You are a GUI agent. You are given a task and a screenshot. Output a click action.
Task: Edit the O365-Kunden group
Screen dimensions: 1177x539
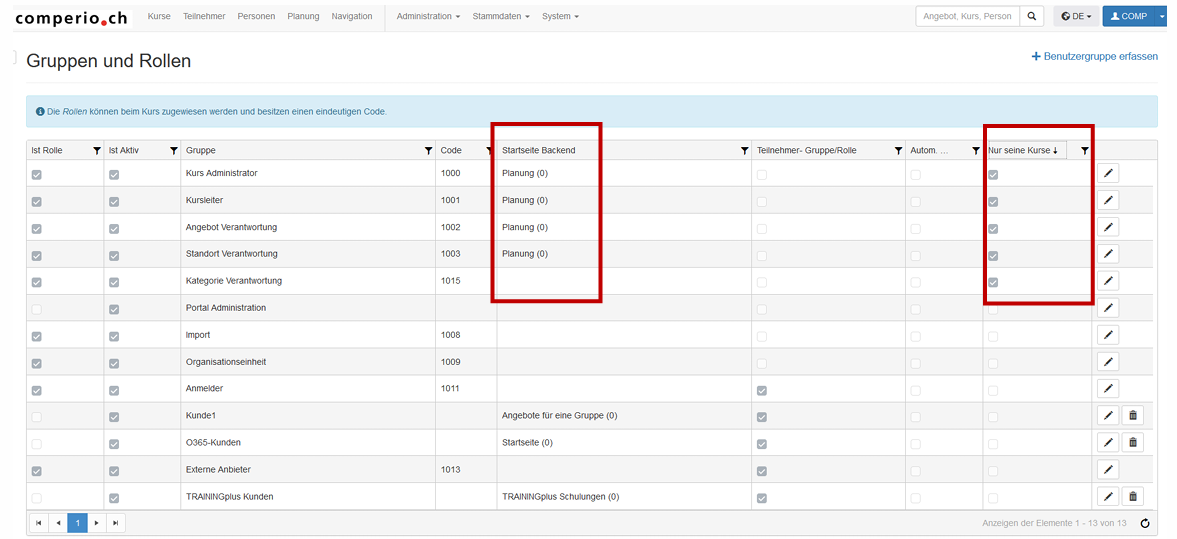click(1107, 442)
